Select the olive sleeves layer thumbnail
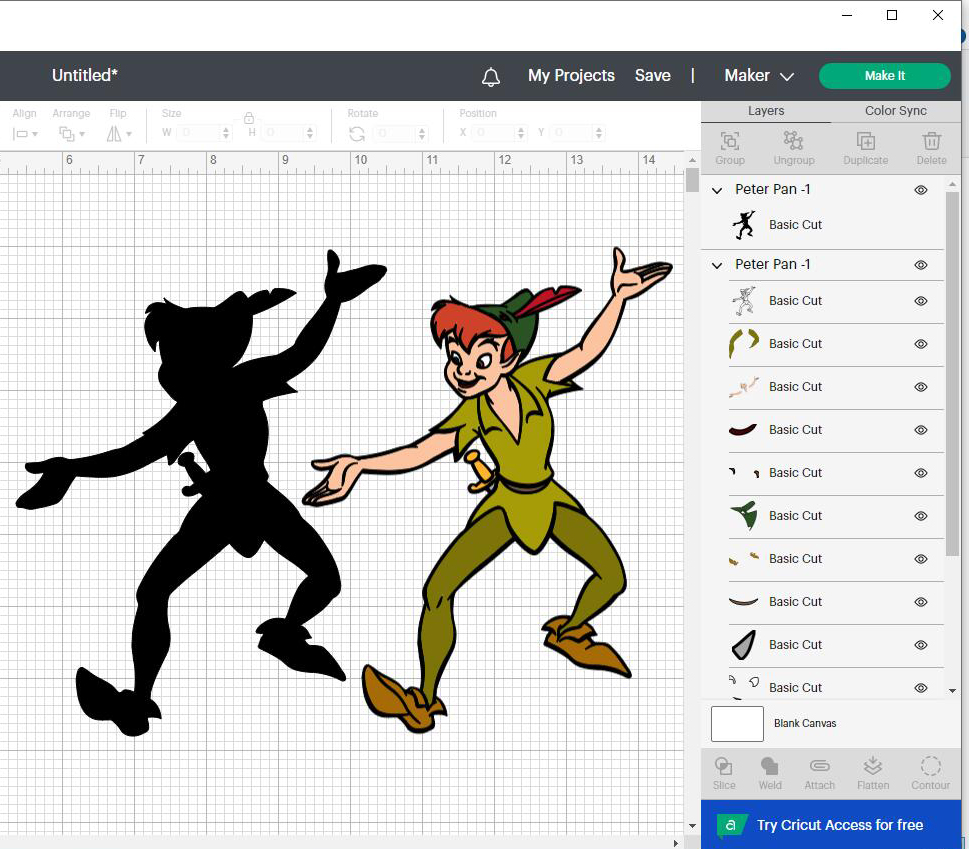This screenshot has height=849, width=969. tap(744, 344)
